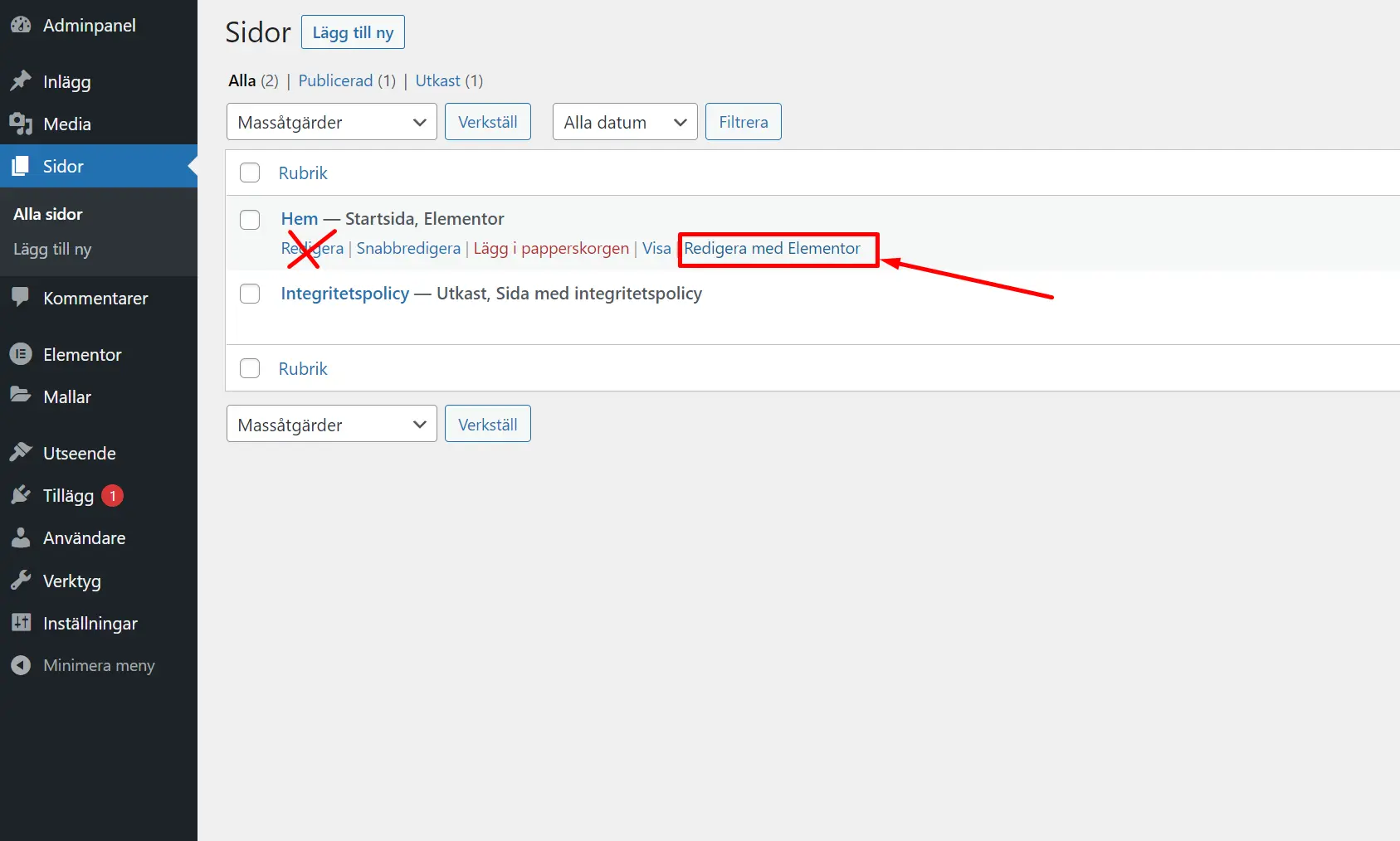Open the bottom Massåtgärder dropdown
This screenshot has height=841, width=1400.
pyautogui.click(x=331, y=424)
